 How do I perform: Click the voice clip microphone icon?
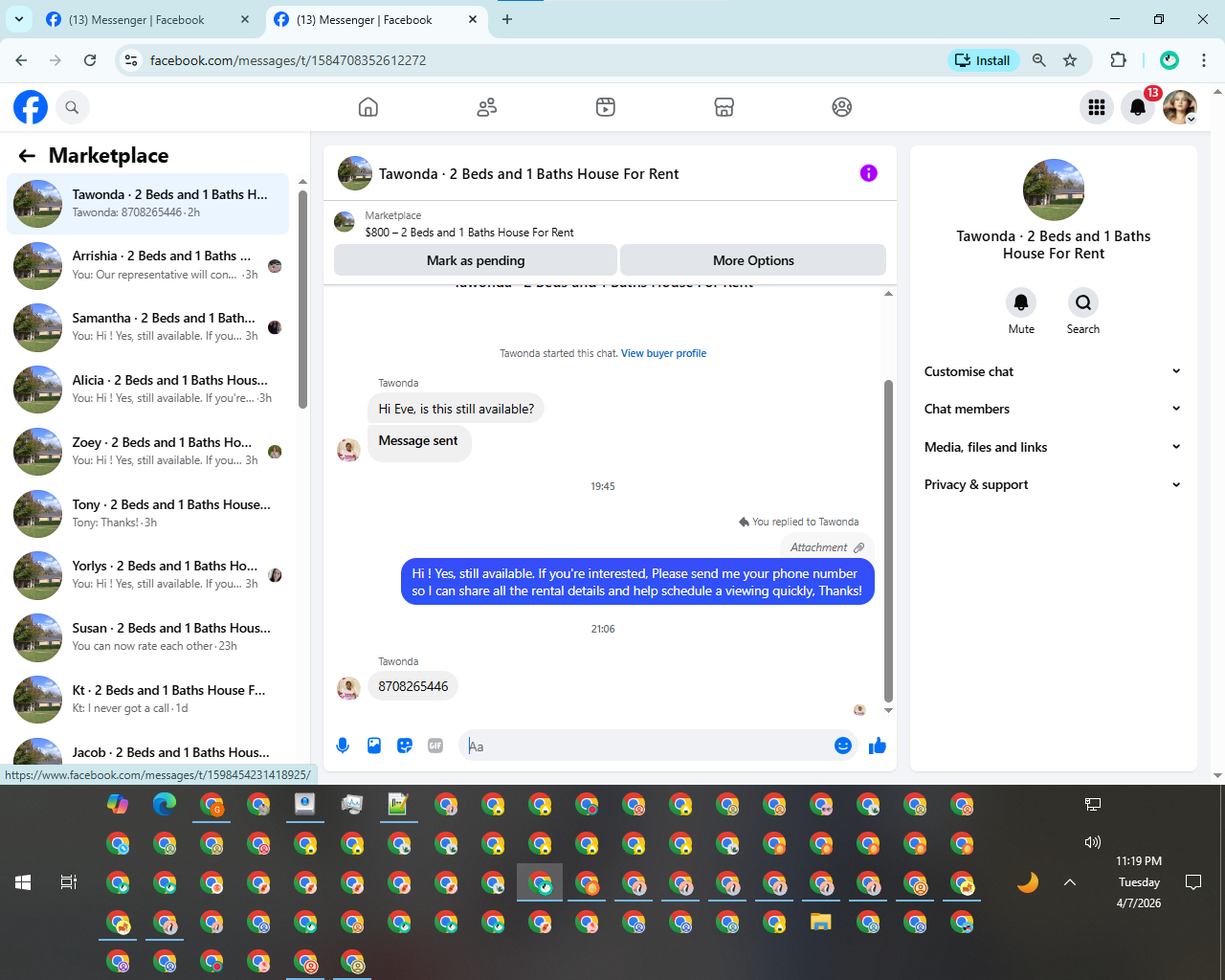pos(343,746)
